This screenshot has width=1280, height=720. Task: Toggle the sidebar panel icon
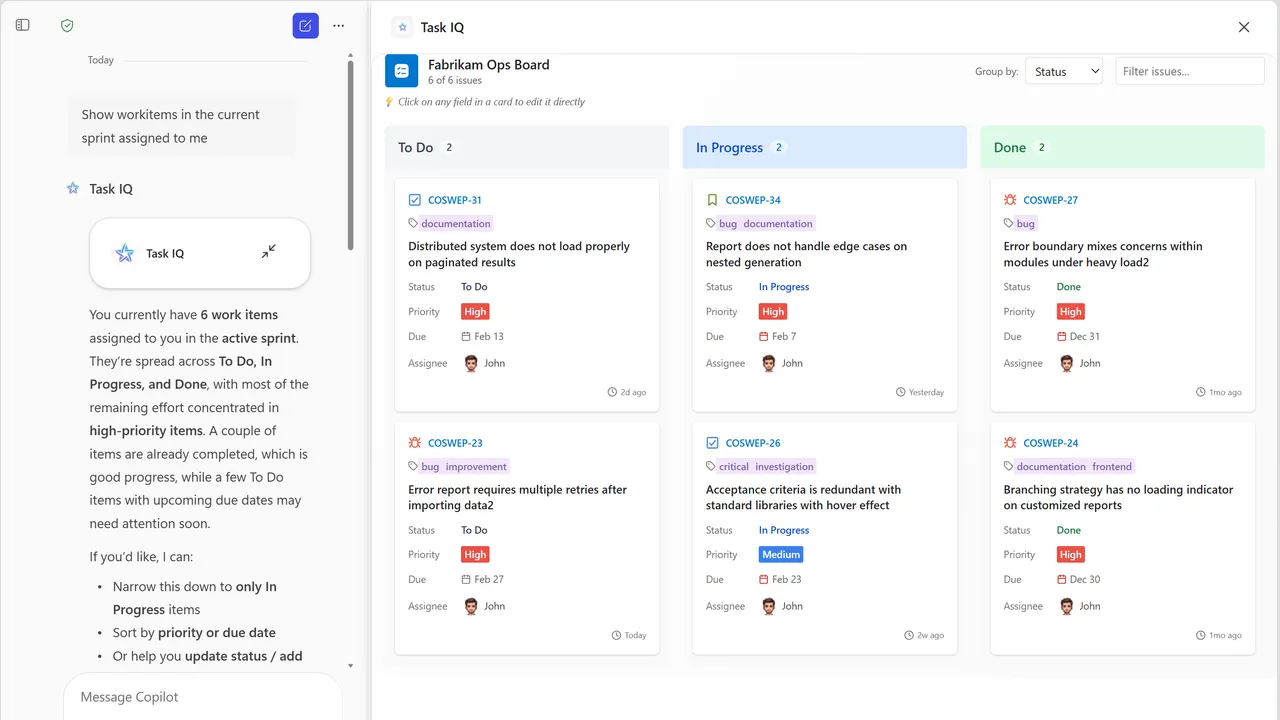[x=23, y=25]
